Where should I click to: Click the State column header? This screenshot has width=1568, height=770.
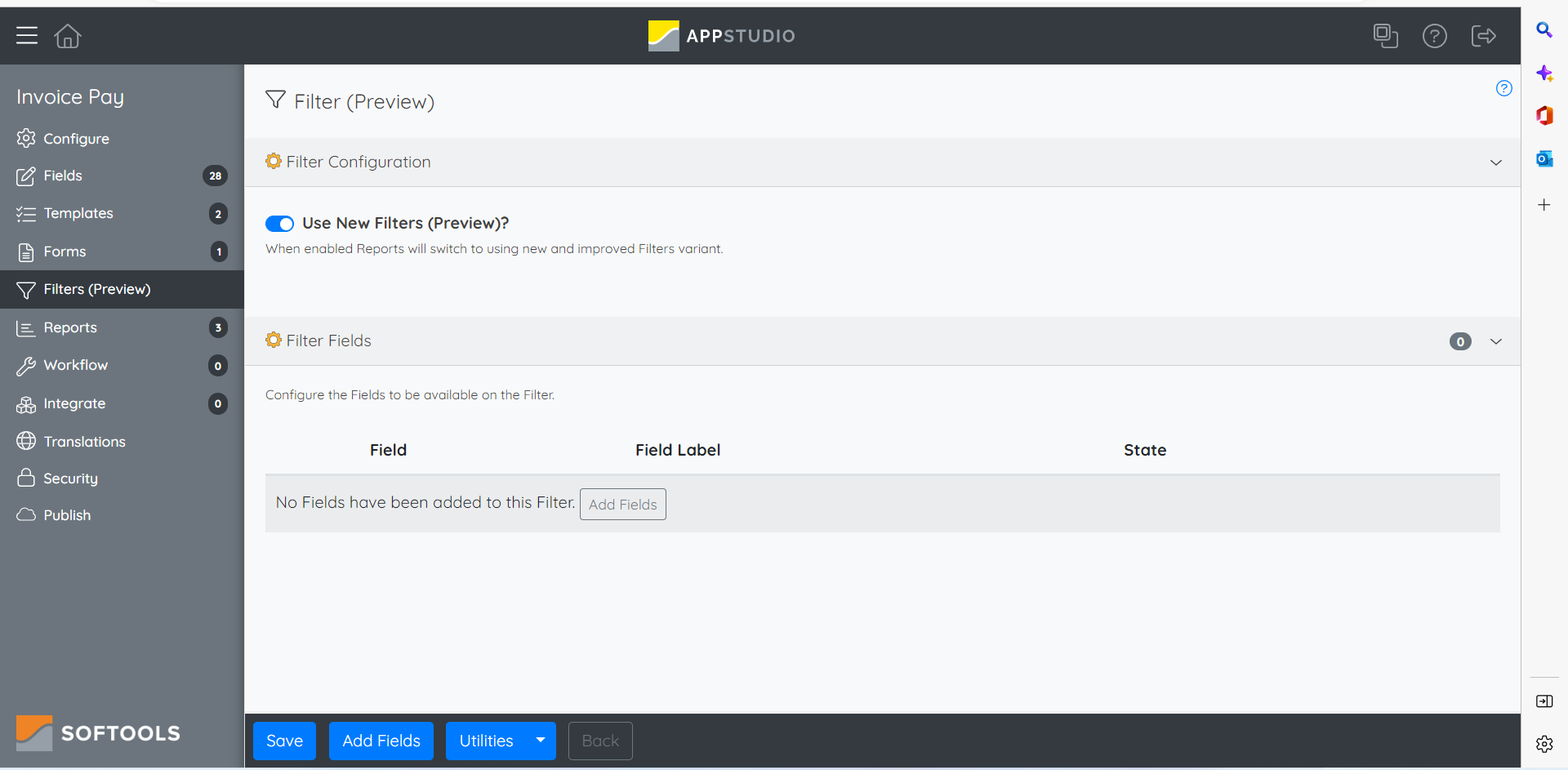(1145, 450)
